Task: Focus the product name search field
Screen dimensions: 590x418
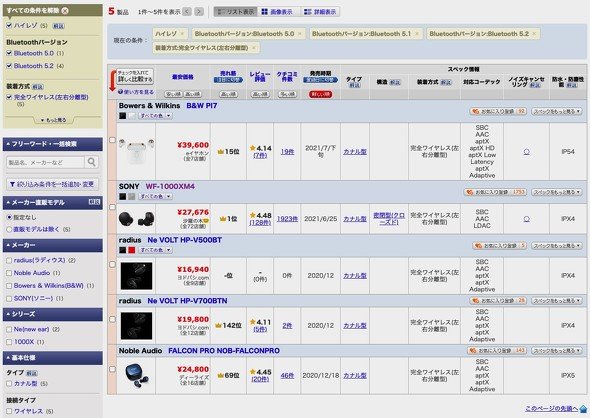Action: [x=45, y=162]
